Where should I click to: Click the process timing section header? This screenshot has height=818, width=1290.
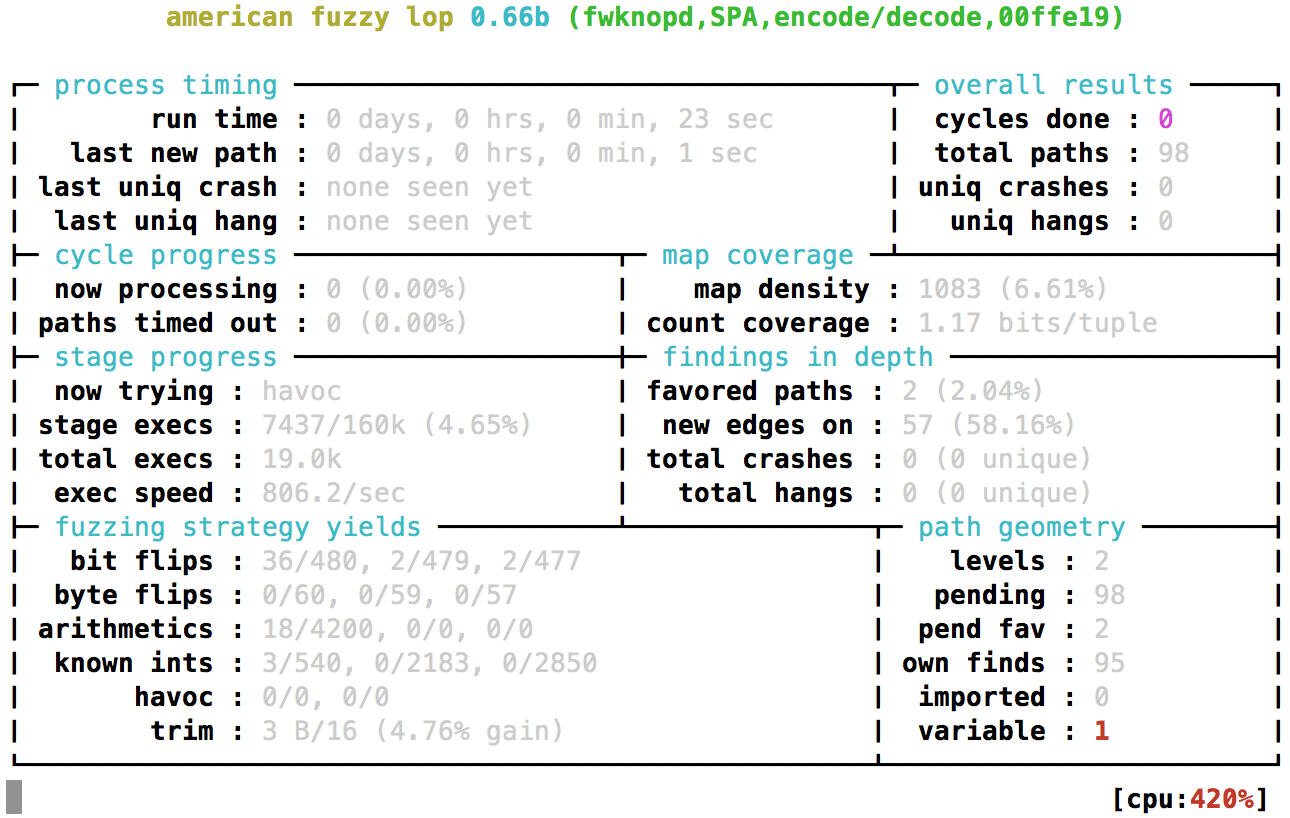166,85
